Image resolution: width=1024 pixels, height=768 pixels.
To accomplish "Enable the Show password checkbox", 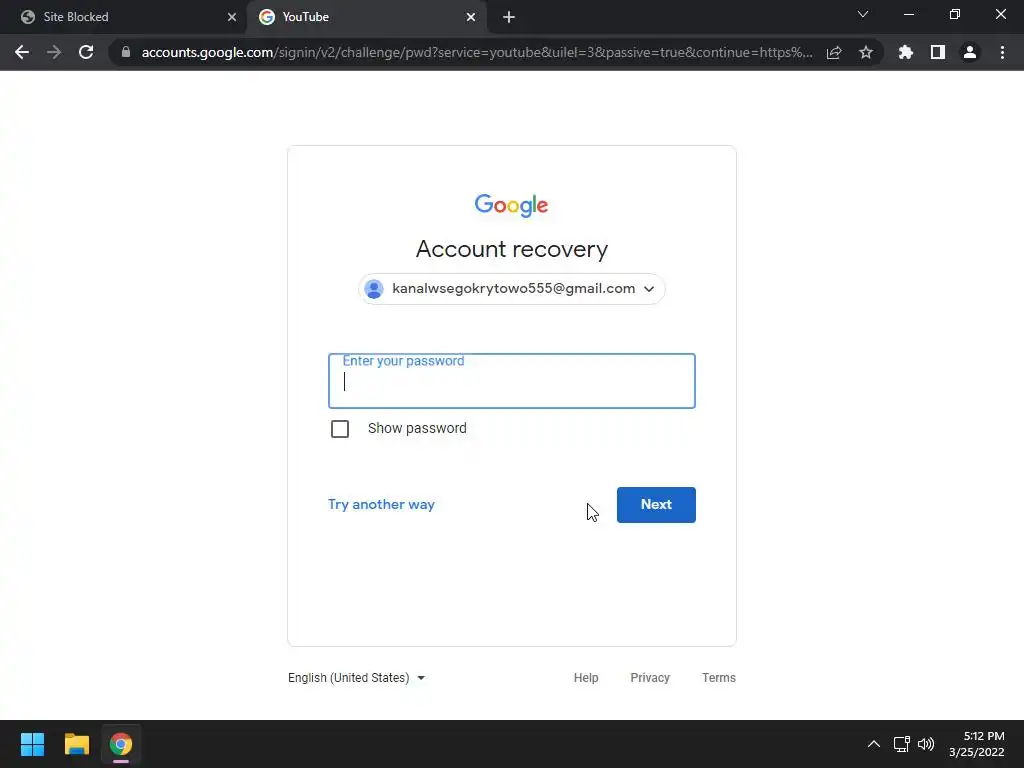I will pyautogui.click(x=340, y=429).
